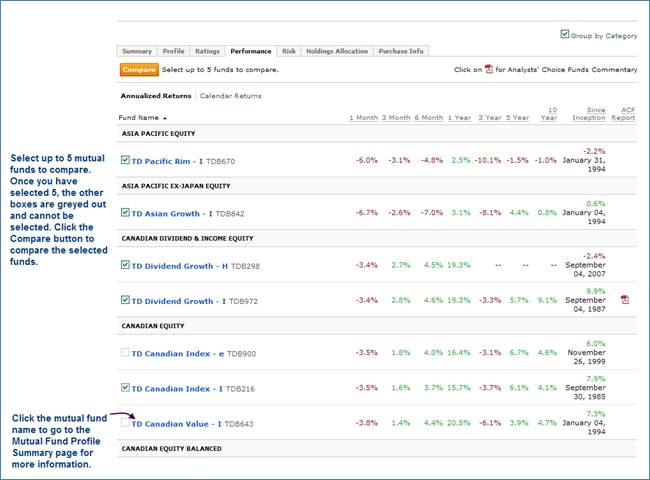Screen dimensions: 650x480
Task: Click fund code TDB900
Action: coord(241,354)
